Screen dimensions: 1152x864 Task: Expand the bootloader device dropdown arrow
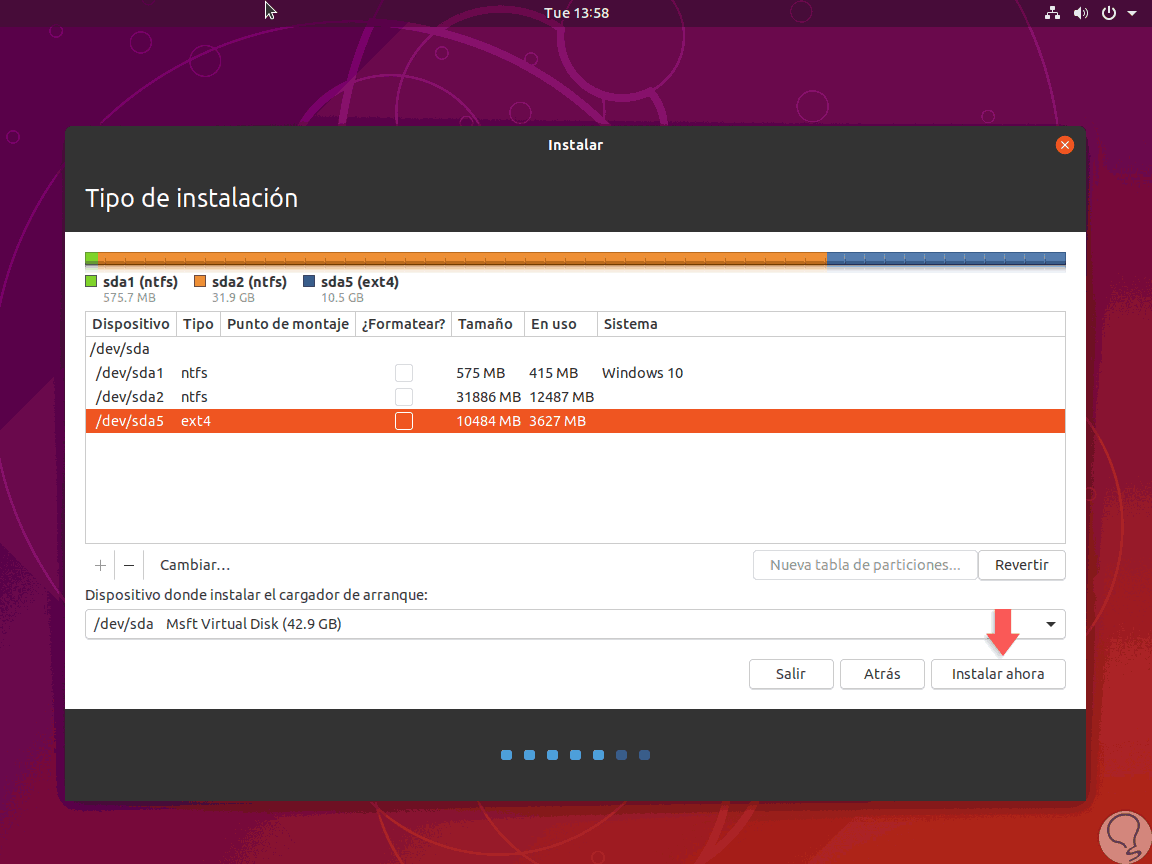pyautogui.click(x=1051, y=624)
